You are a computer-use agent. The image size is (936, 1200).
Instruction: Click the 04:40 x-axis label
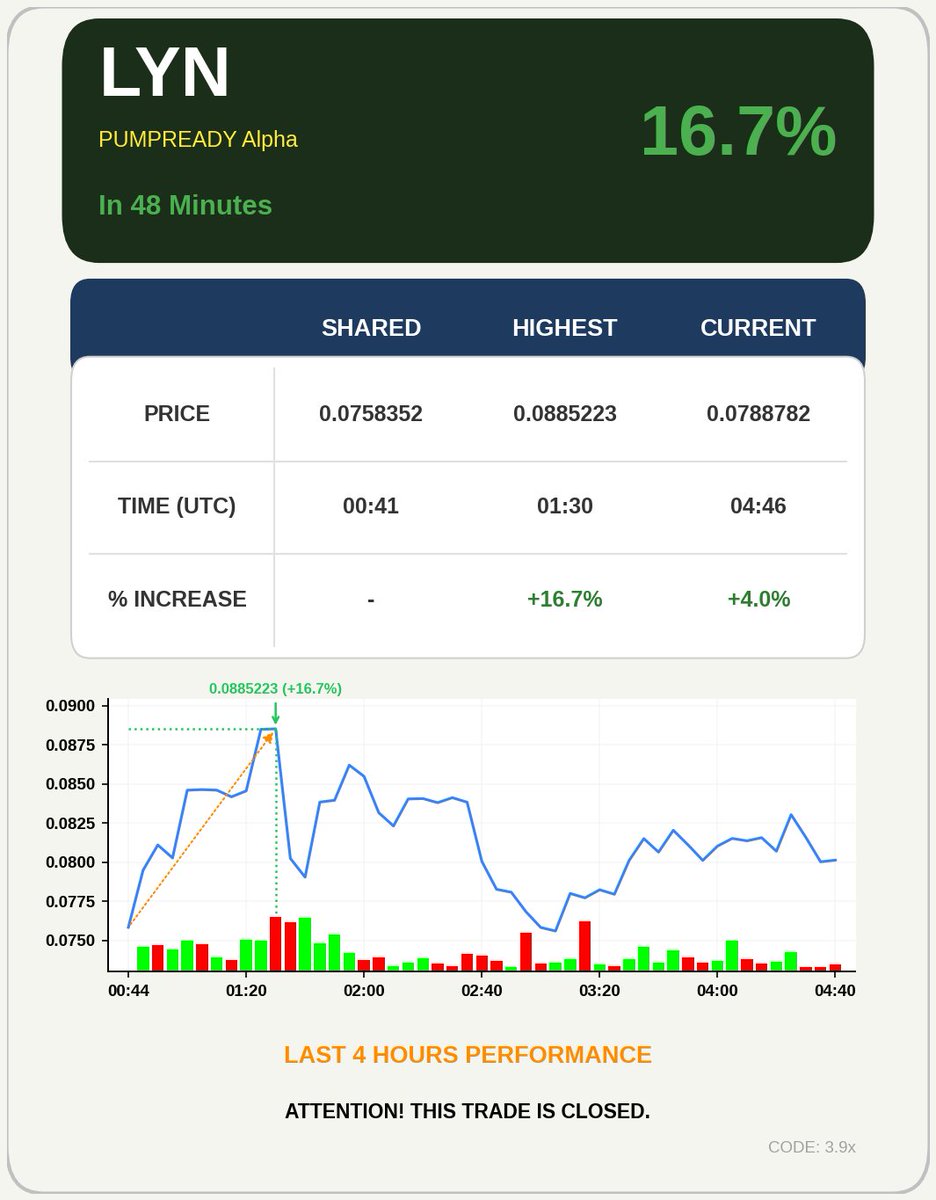pyautogui.click(x=835, y=991)
